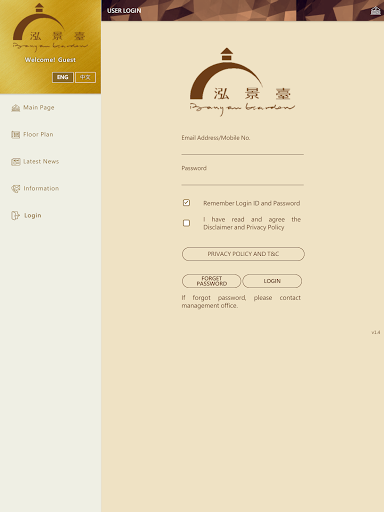
Task: Focus the Email Address/Mobile No. field
Action: 243,148
